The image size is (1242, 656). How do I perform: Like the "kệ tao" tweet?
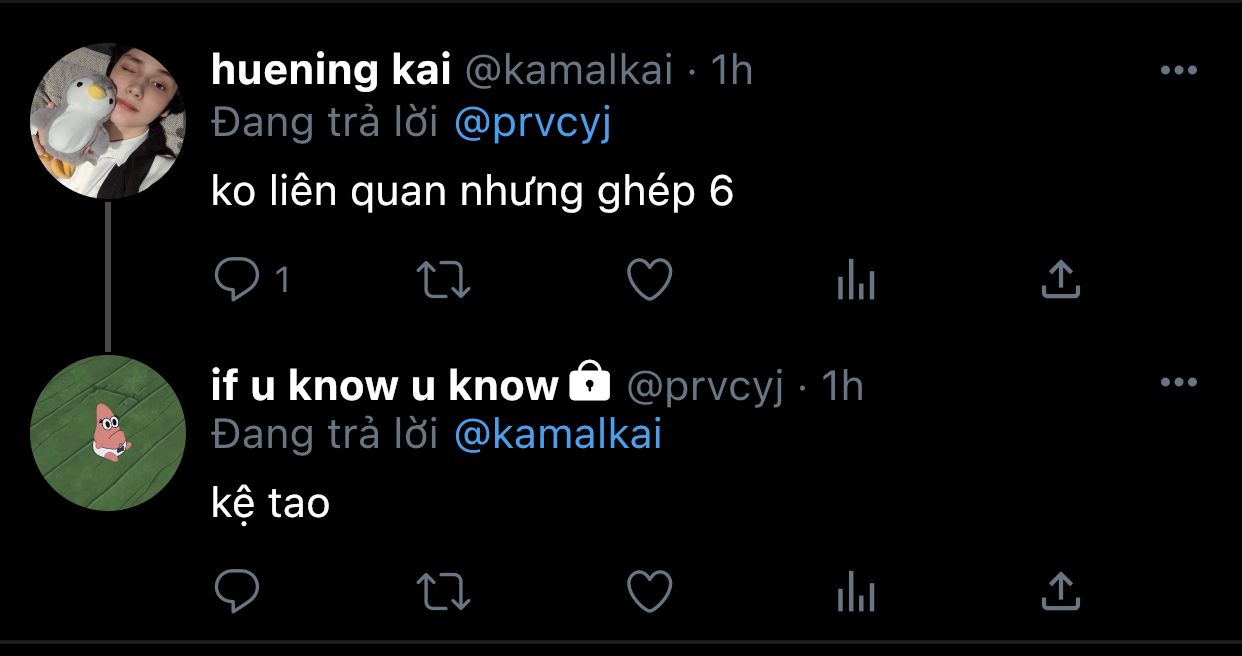[648, 592]
